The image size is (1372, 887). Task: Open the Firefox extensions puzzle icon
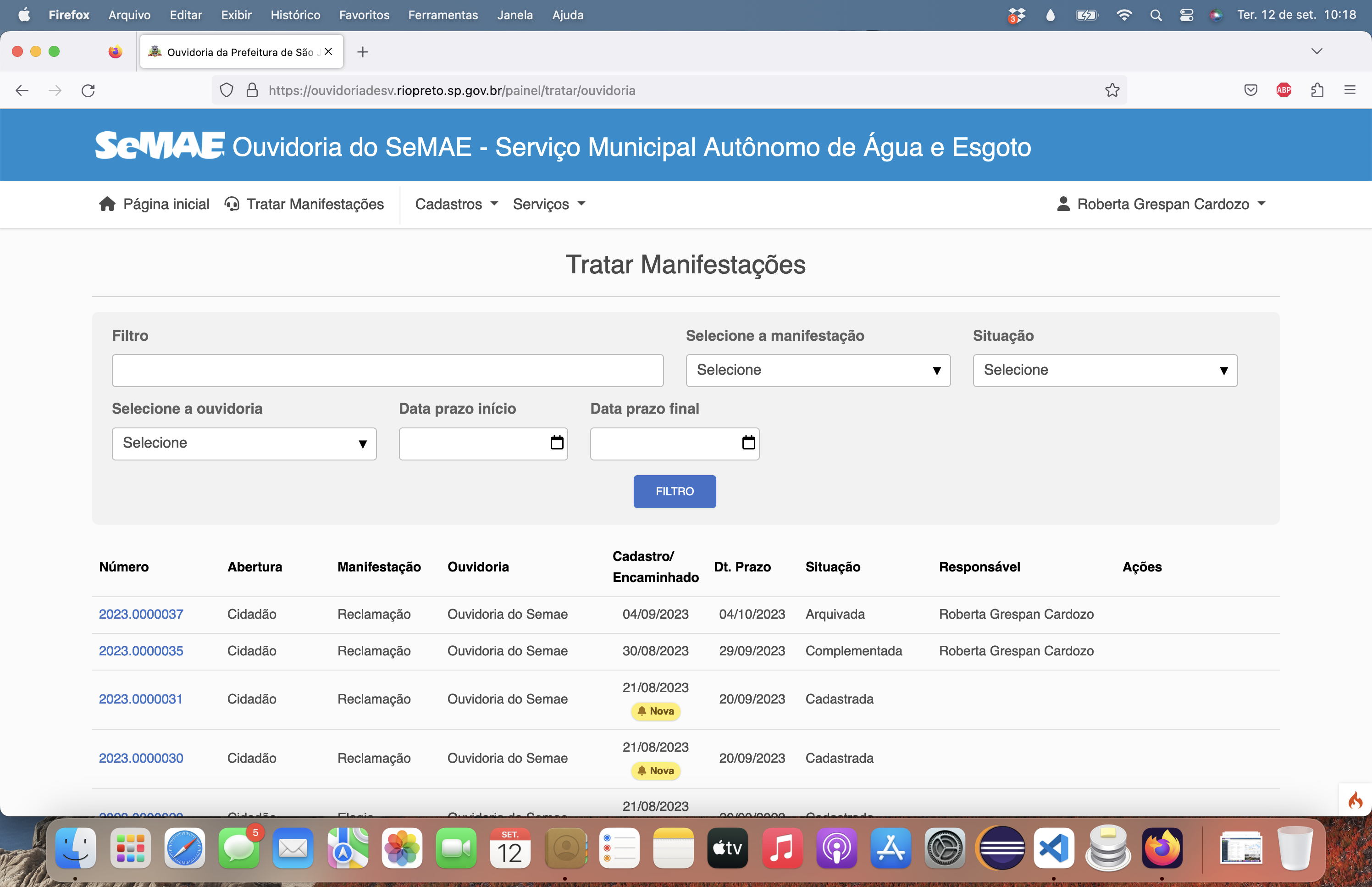pyautogui.click(x=1317, y=90)
